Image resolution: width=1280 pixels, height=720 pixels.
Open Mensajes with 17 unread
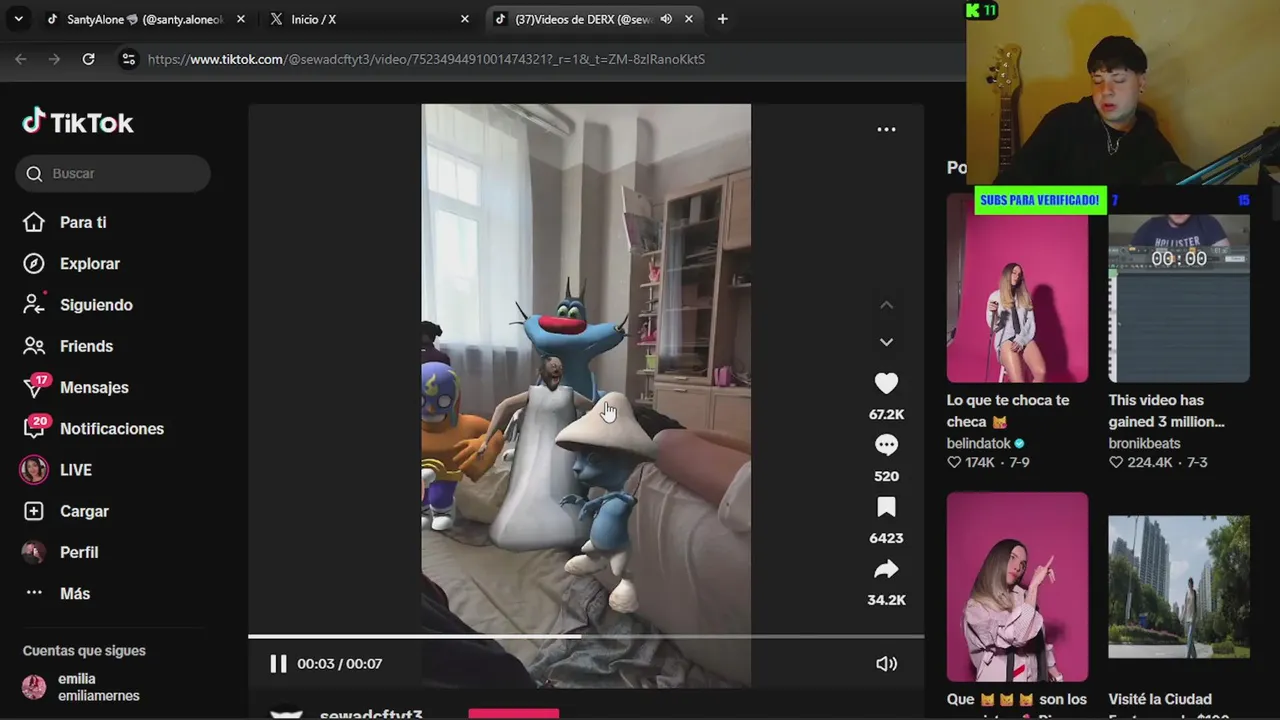coord(94,387)
